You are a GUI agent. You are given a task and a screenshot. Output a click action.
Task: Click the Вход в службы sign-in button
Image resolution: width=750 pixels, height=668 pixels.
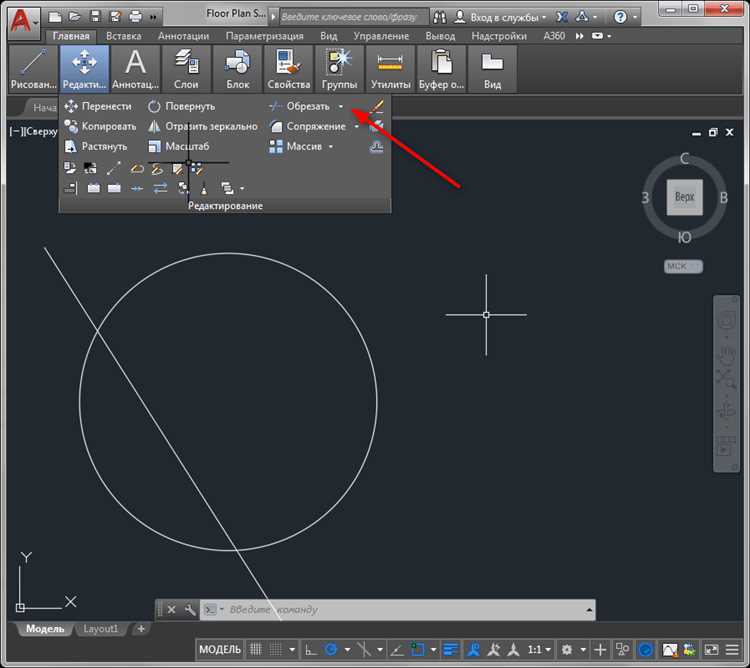pos(507,17)
